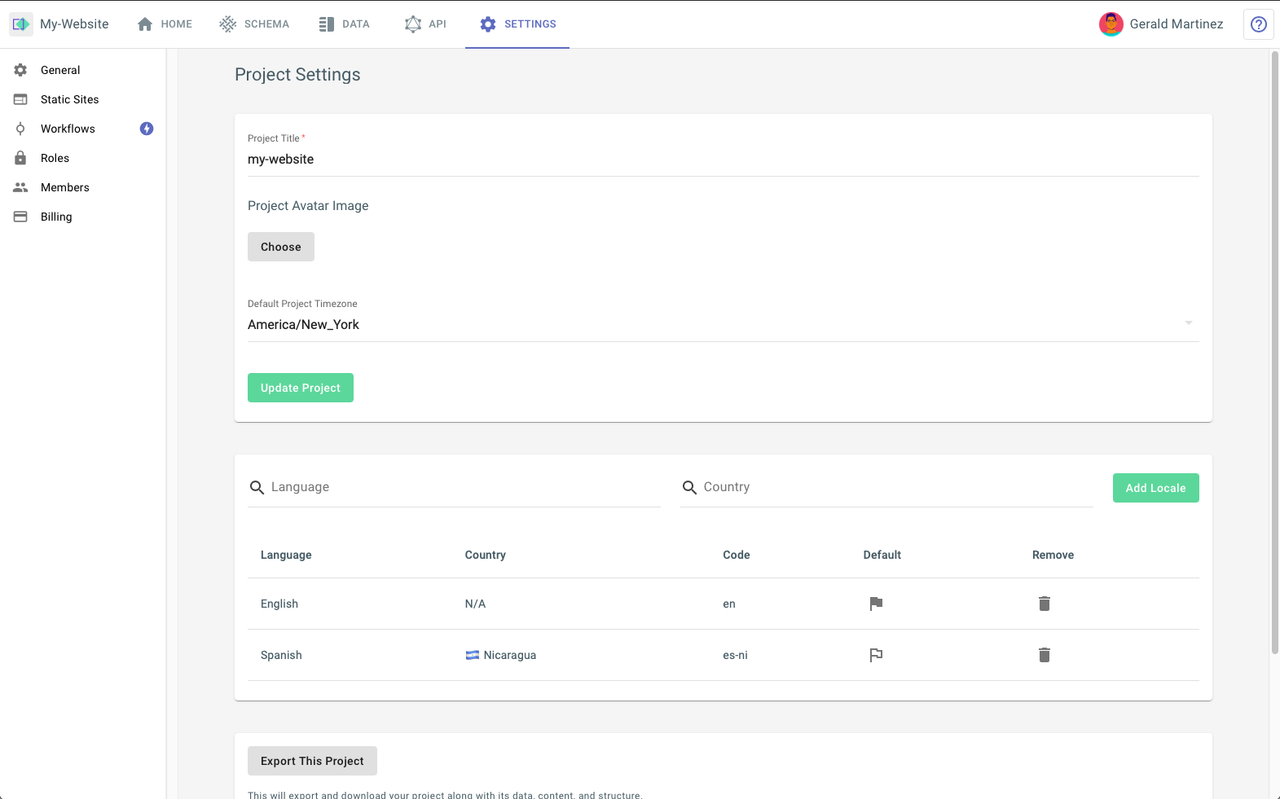Switch to the API tab

(426, 24)
